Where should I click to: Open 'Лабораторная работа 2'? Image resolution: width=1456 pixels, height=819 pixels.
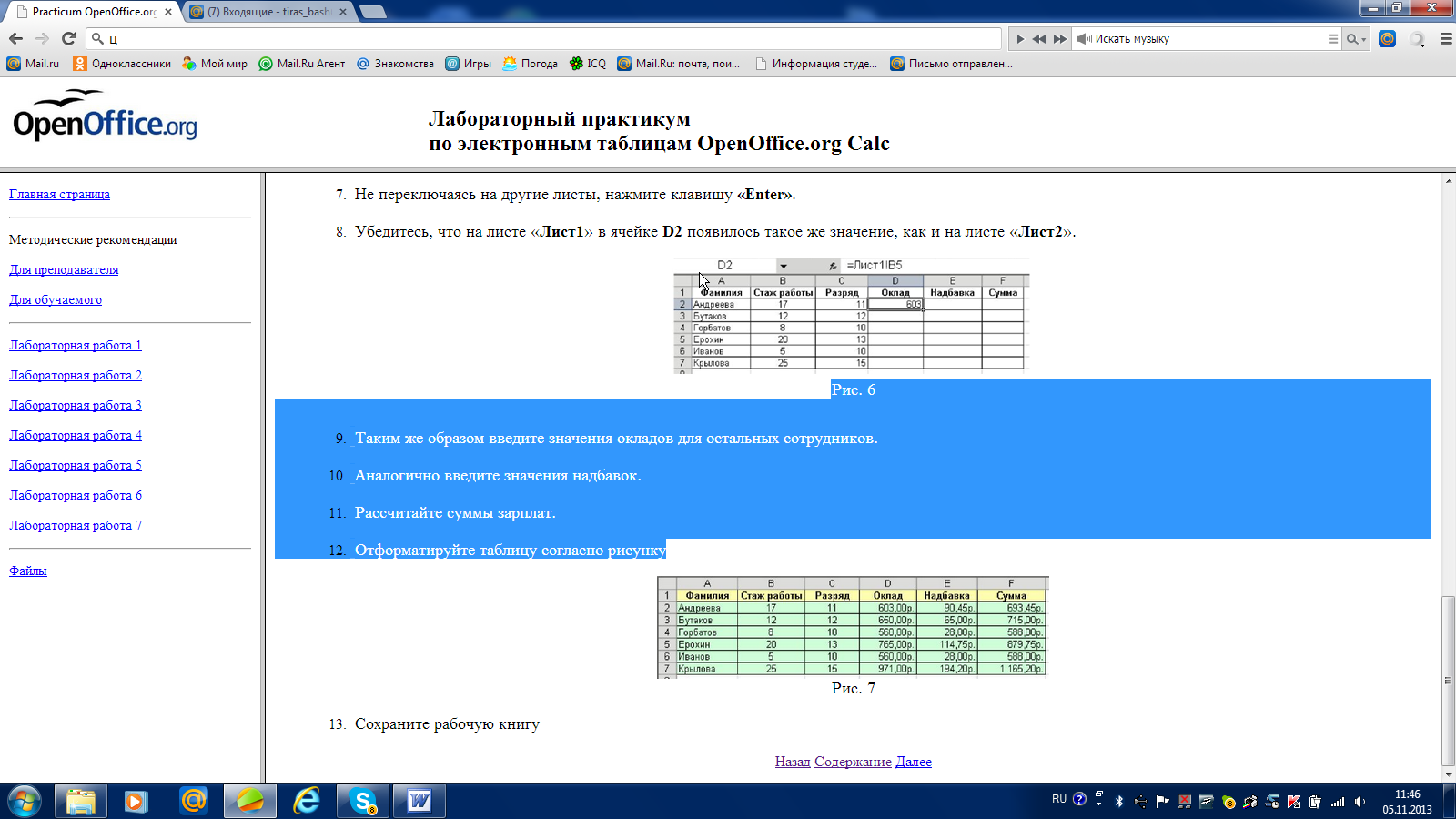coord(76,375)
